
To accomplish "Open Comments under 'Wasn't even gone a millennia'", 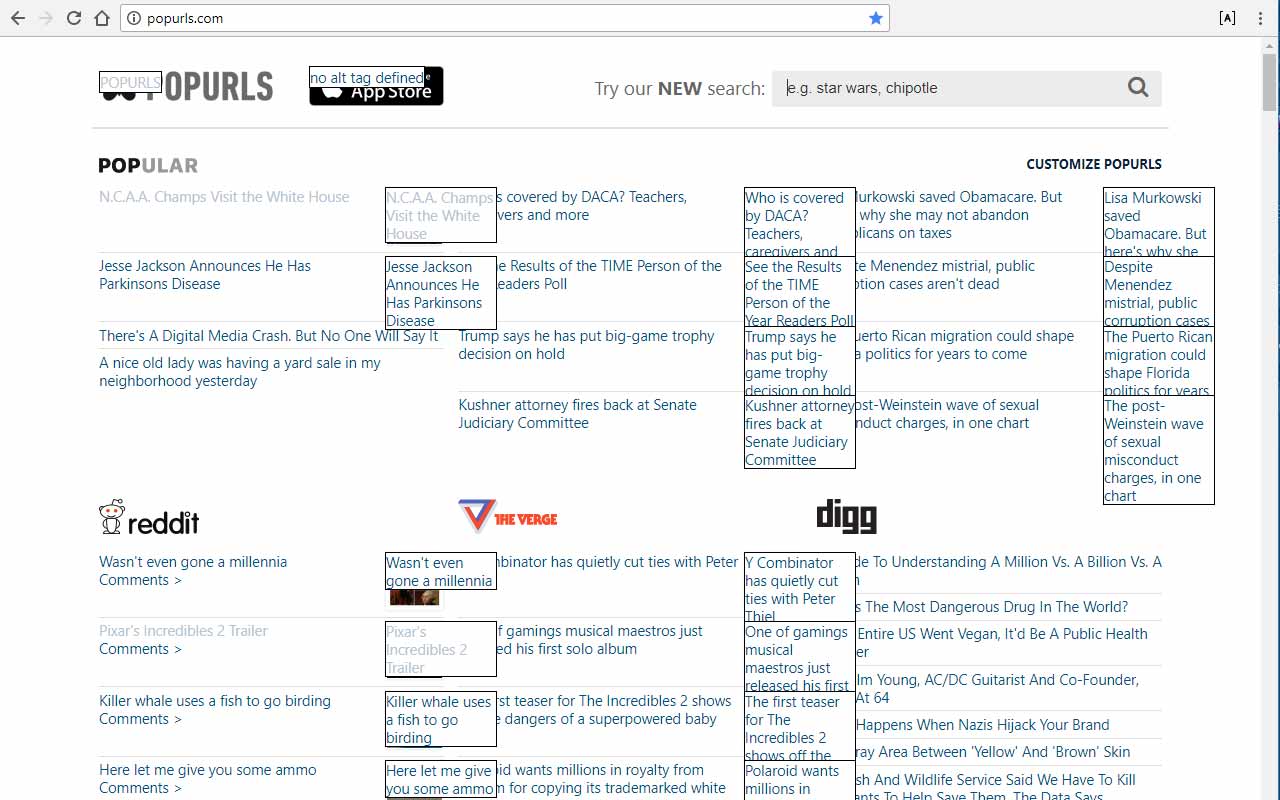I will tap(140, 580).
